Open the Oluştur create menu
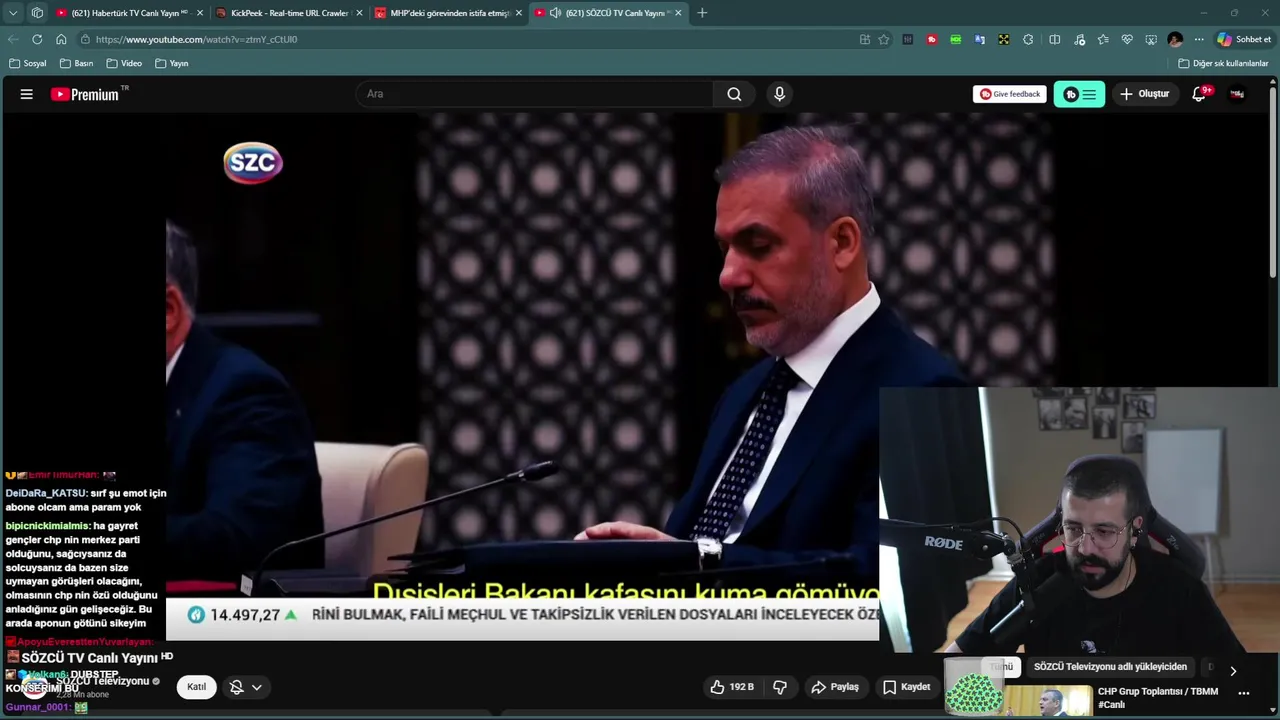 pos(1144,94)
